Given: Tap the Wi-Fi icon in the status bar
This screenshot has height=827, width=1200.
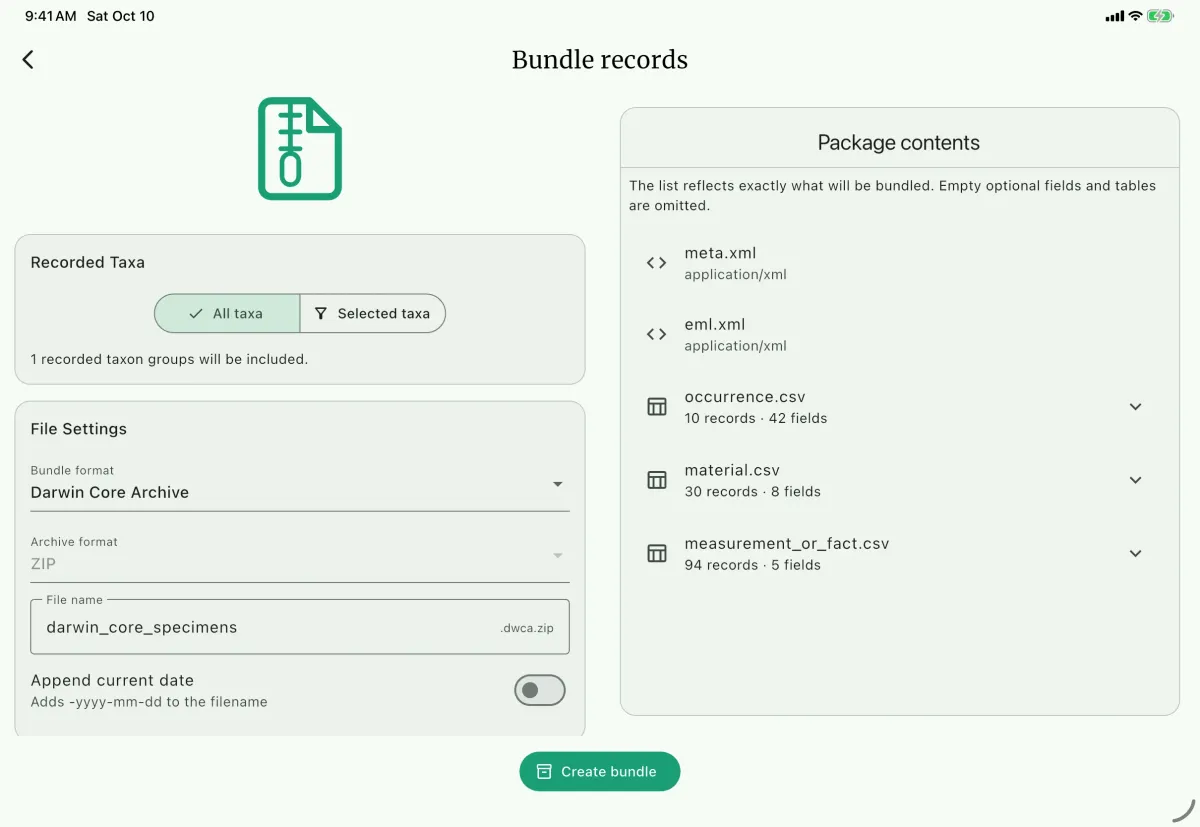Looking at the screenshot, I should click(x=1135, y=16).
